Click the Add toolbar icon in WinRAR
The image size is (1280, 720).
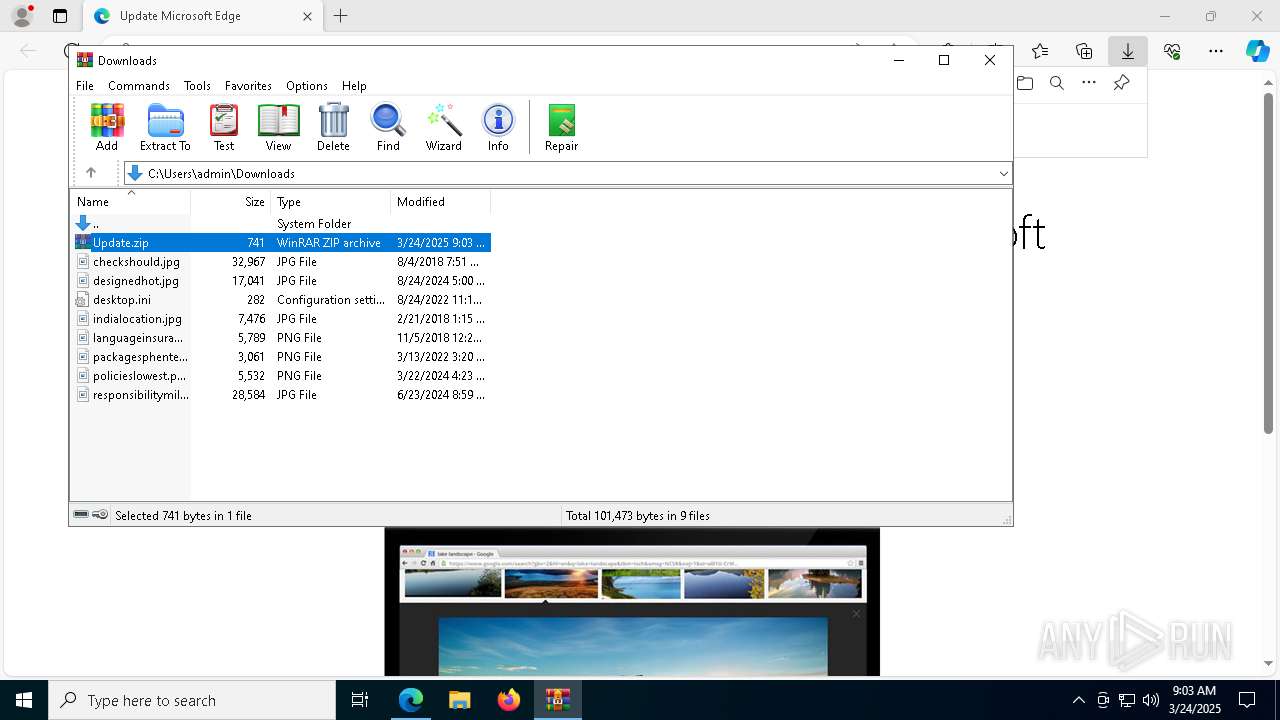107,127
